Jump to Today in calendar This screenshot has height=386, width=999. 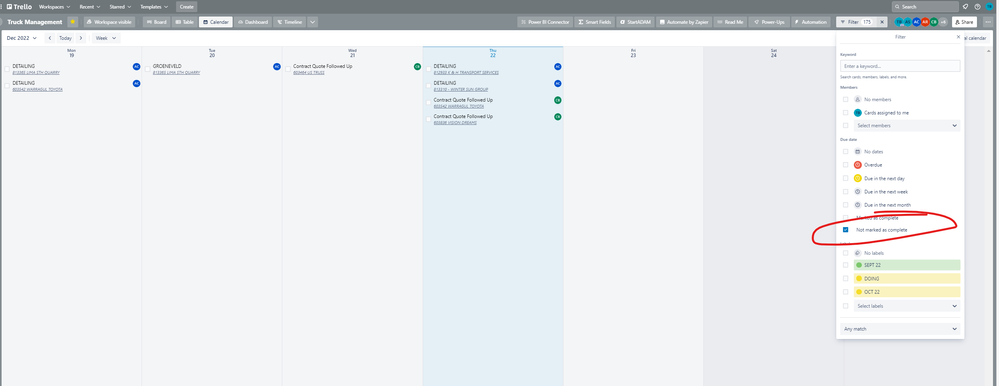click(x=66, y=38)
